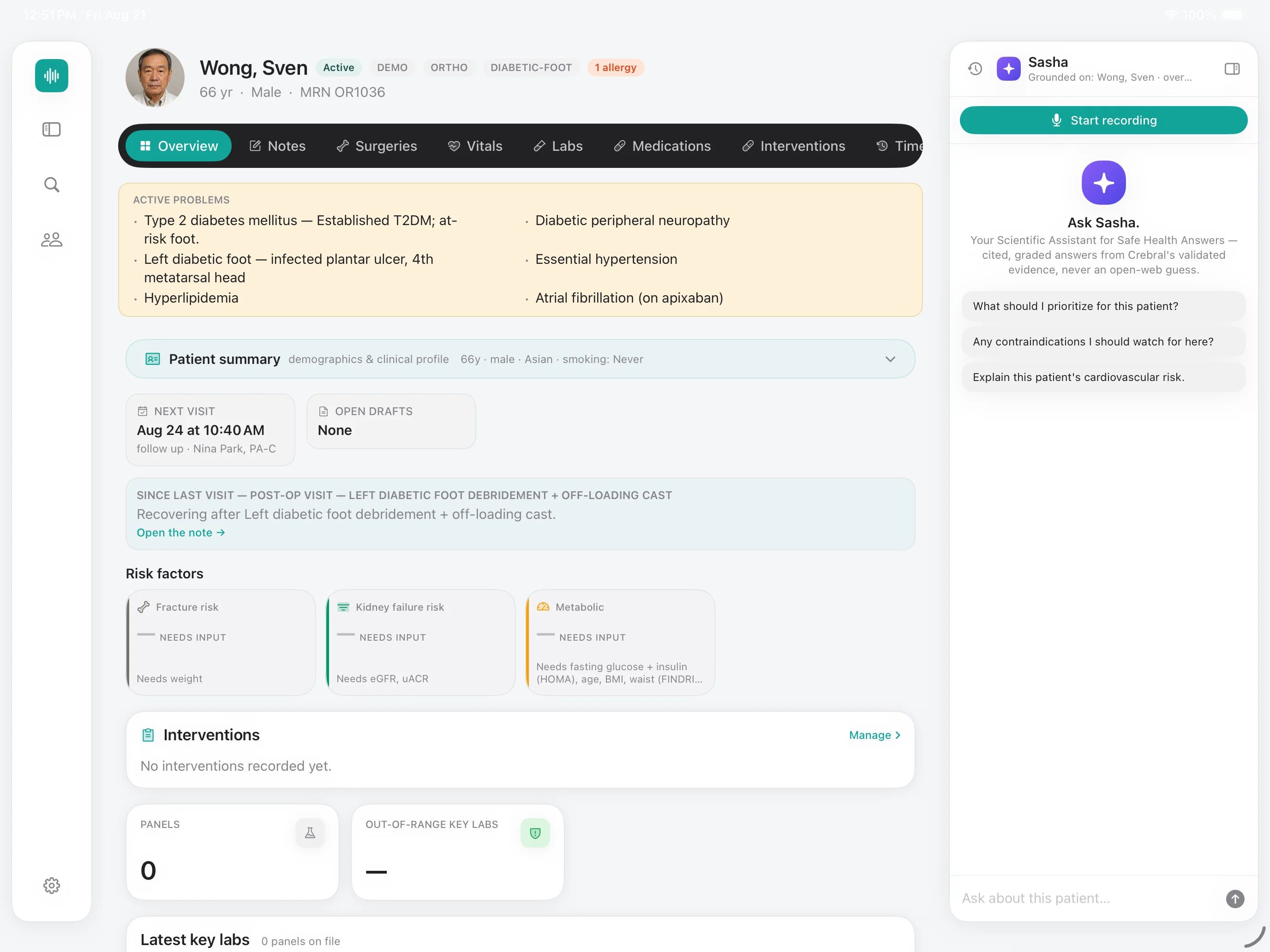Open the waveform app logo icon

point(52,75)
